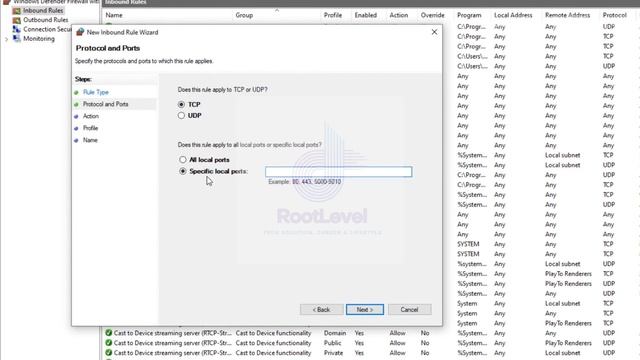Select the Profile step in the wizard

point(90,128)
